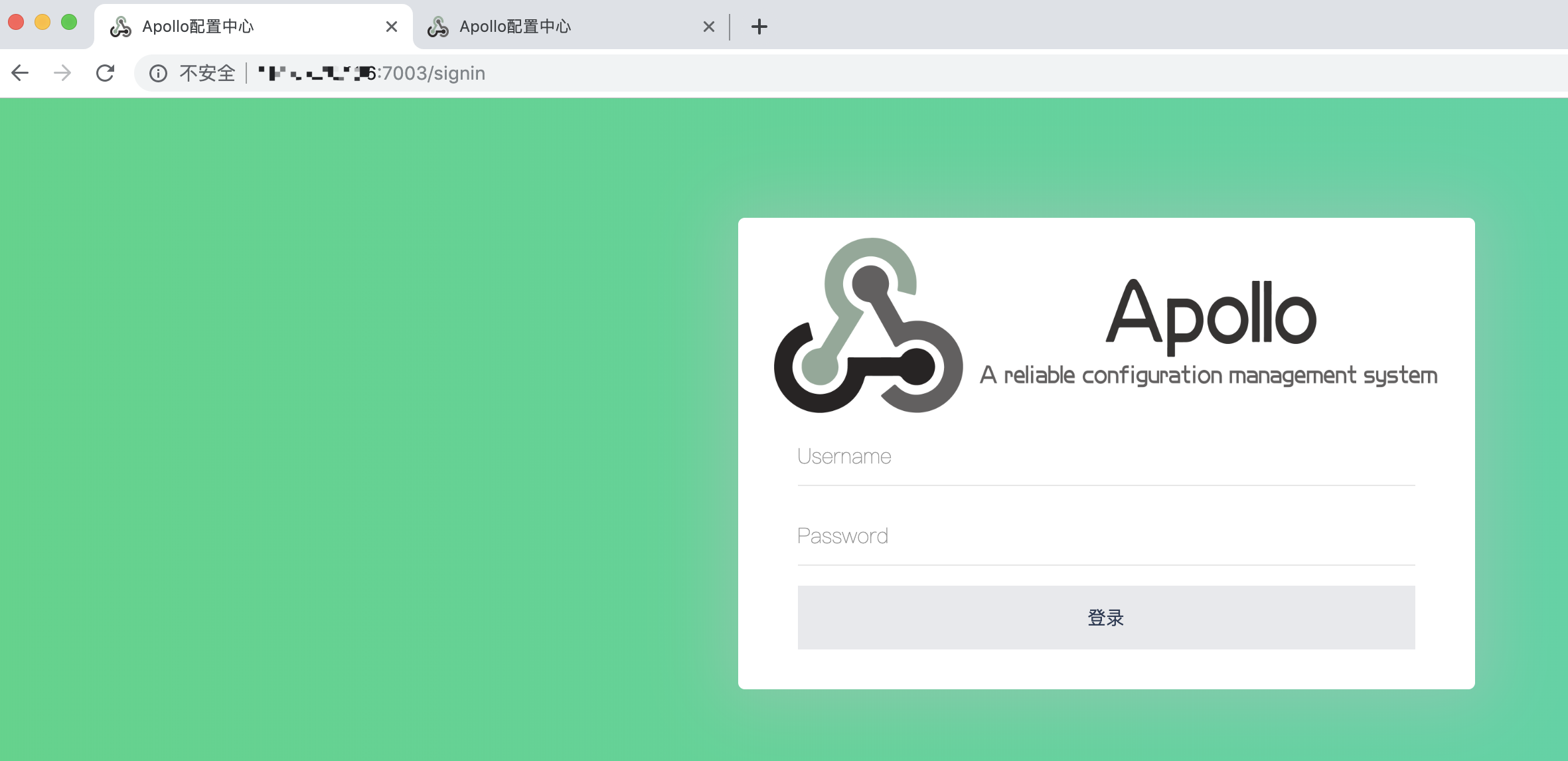Open a new browser tab

759,27
